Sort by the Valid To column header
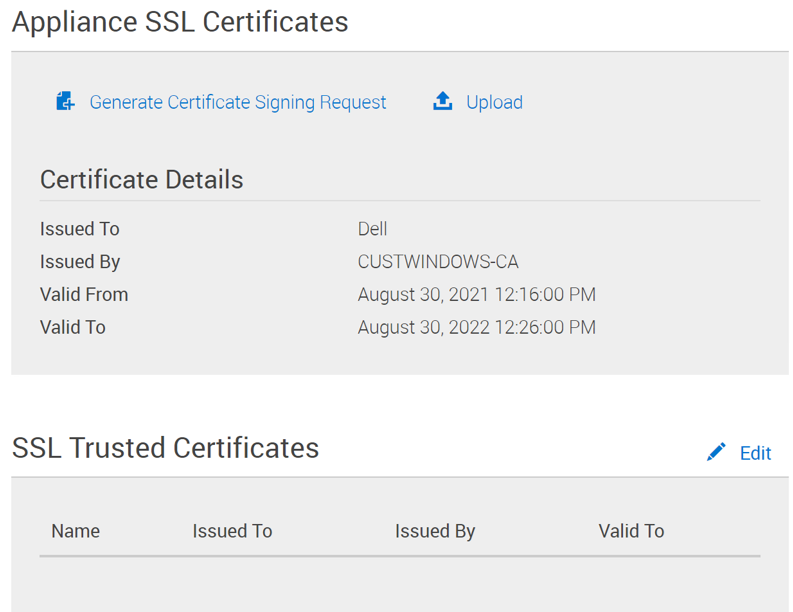This screenshot has height=612, width=793. click(631, 531)
